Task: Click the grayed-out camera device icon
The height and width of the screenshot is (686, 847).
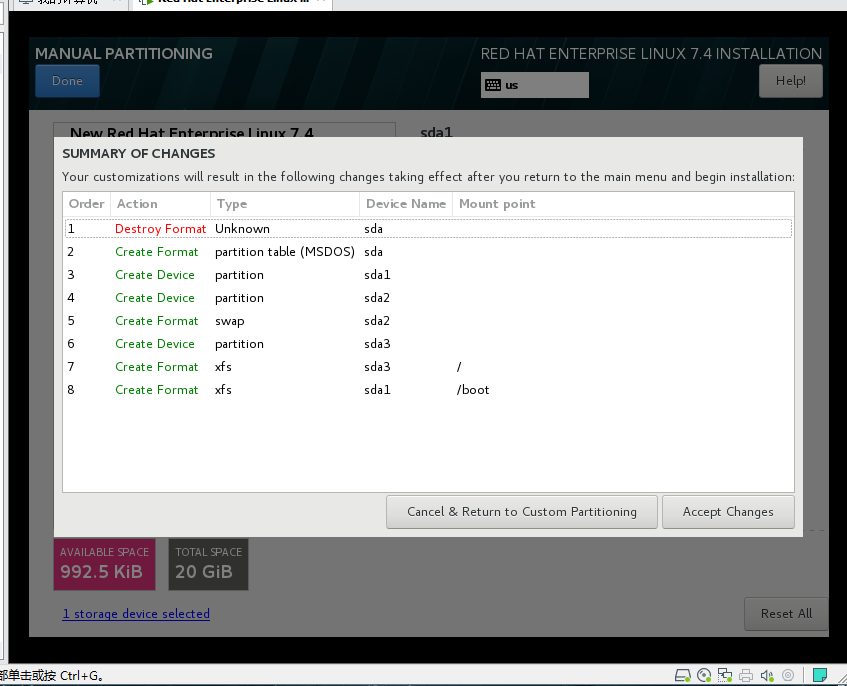Action: 788,675
